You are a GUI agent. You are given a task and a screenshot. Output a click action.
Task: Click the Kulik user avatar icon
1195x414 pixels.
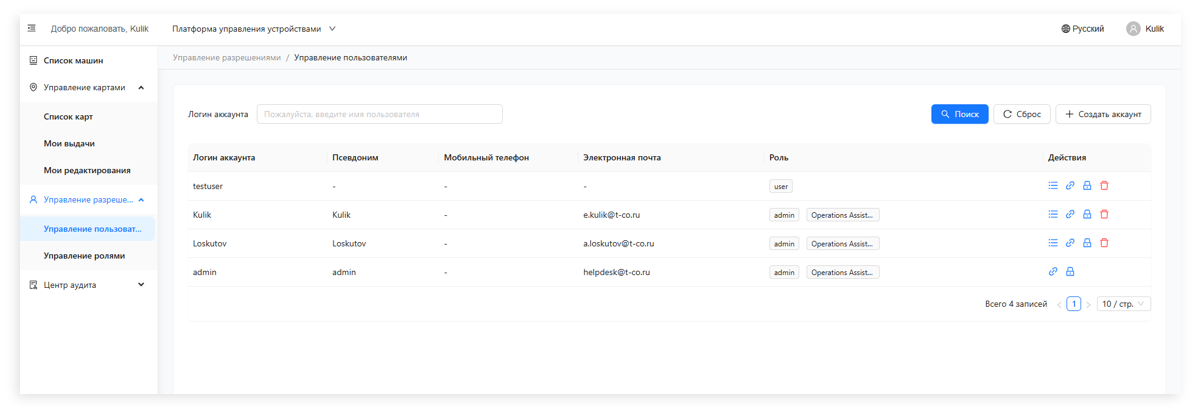[1133, 28]
